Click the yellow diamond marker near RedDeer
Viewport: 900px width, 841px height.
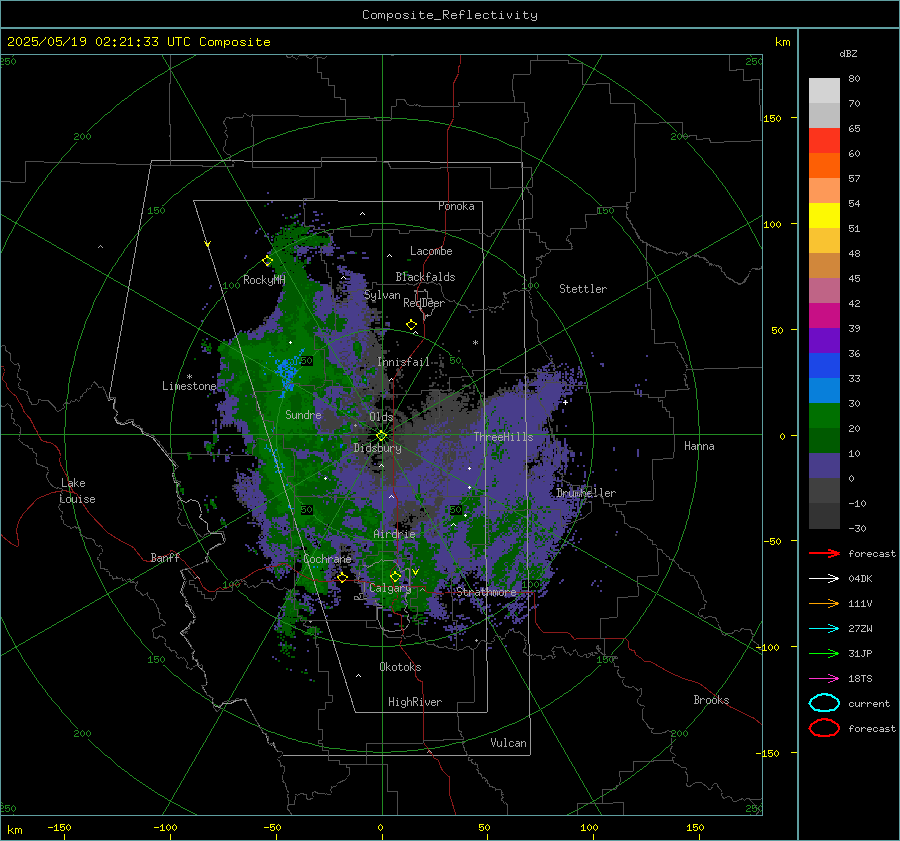412,325
